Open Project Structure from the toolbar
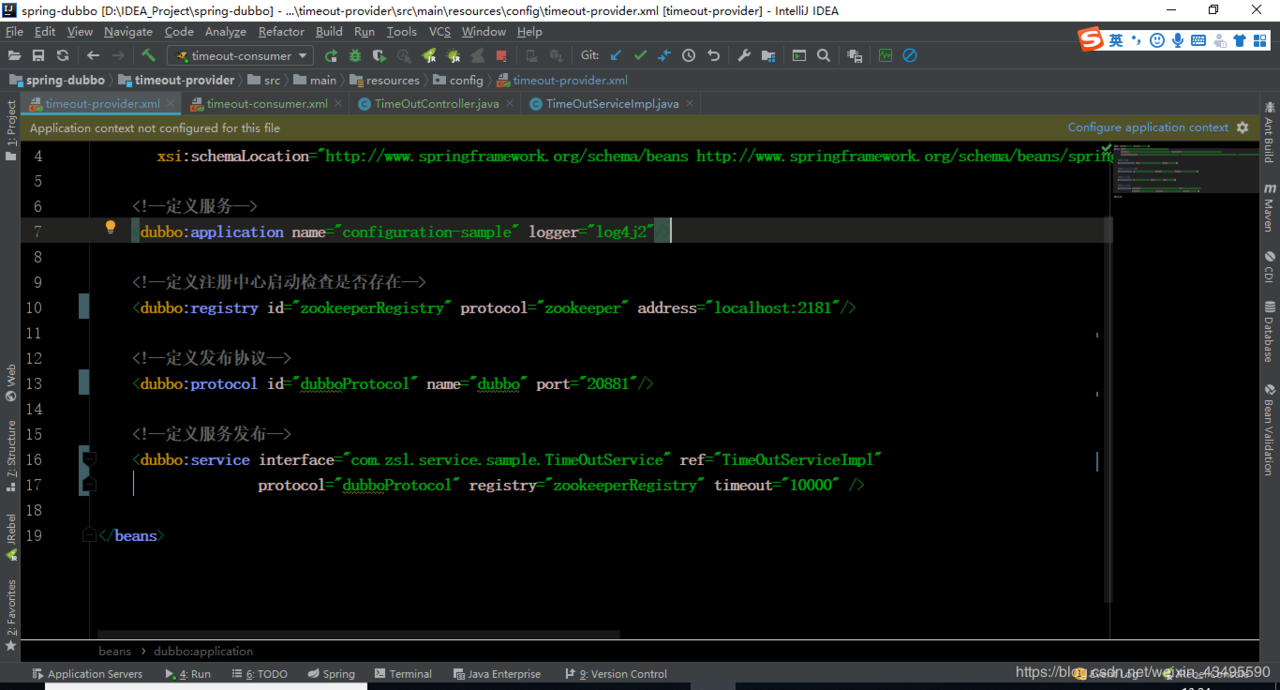1280x690 pixels. click(768, 56)
